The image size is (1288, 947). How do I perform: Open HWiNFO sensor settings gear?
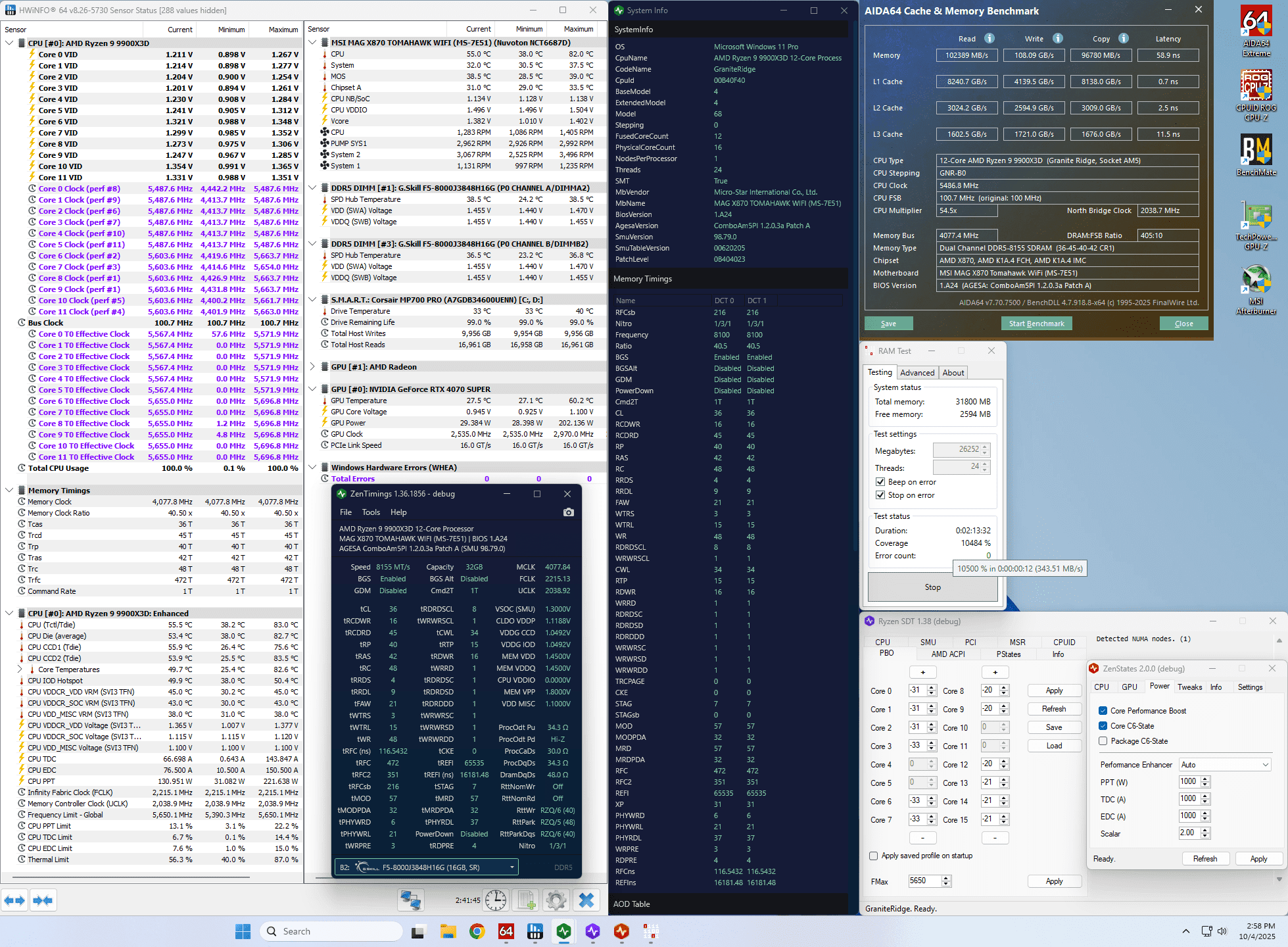(x=556, y=900)
